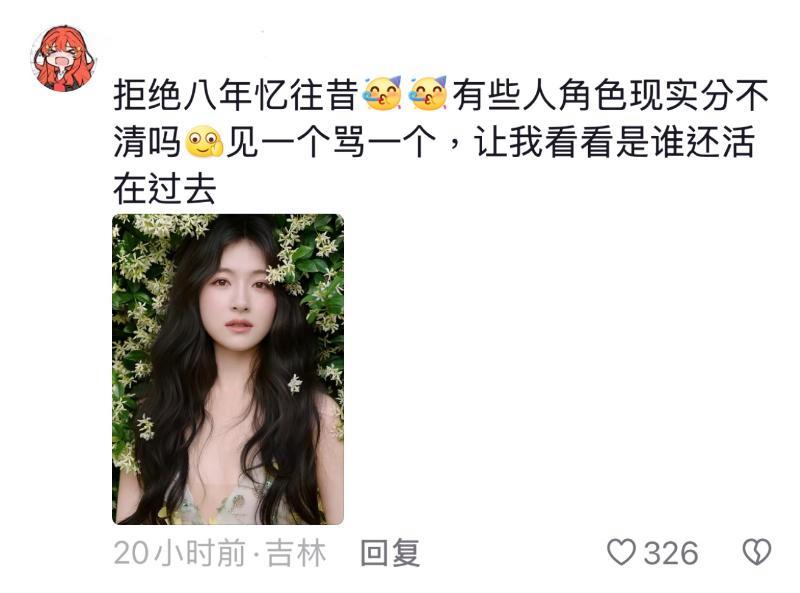Image resolution: width=800 pixels, height=593 pixels.
Task: Click the comment text 拒绝八年忆往昔
Action: pyautogui.click(x=236, y=95)
